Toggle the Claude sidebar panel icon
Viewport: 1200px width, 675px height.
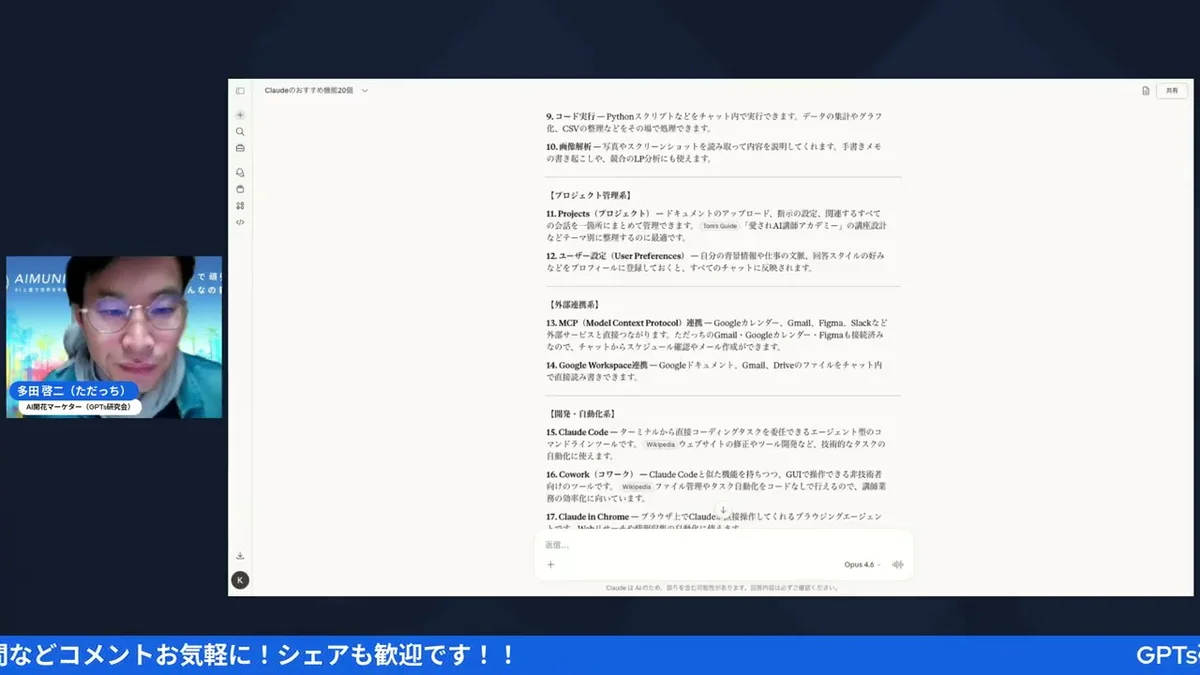coord(240,90)
